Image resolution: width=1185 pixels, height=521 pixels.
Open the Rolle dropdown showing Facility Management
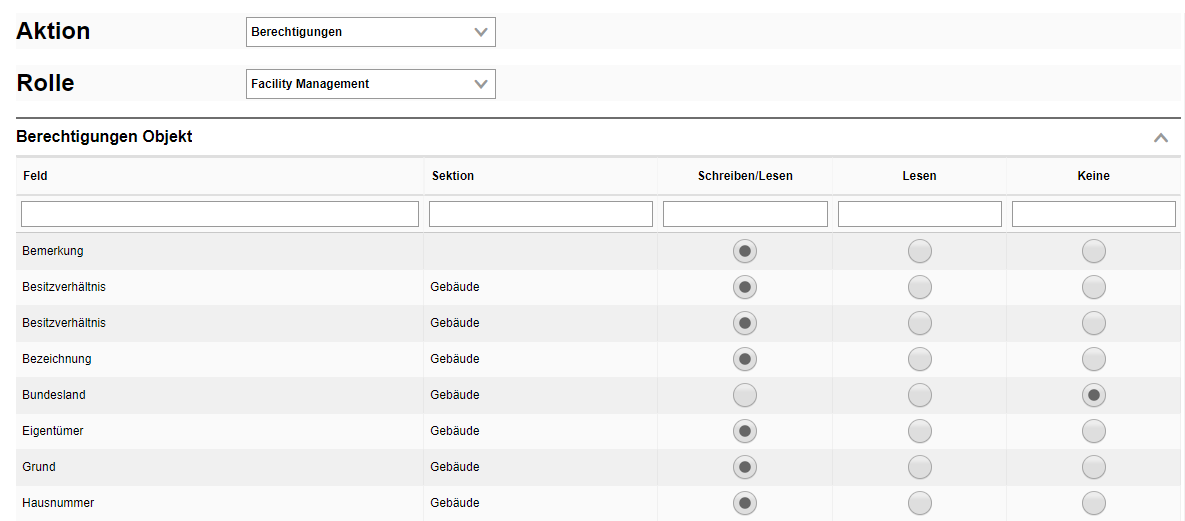[370, 84]
